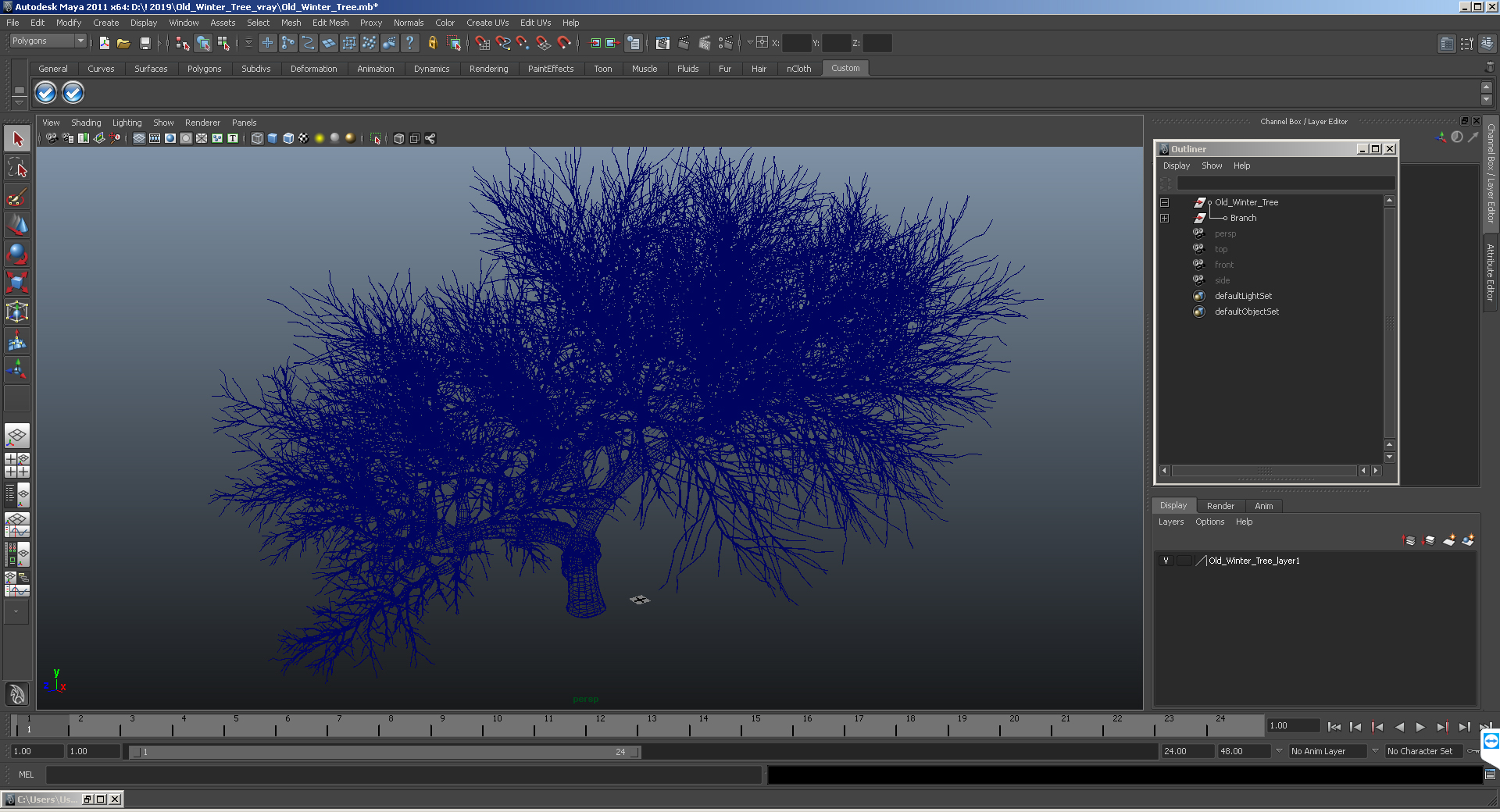Toggle textured display checker icon
Viewport: 1500px width, 812px height.
point(304,138)
